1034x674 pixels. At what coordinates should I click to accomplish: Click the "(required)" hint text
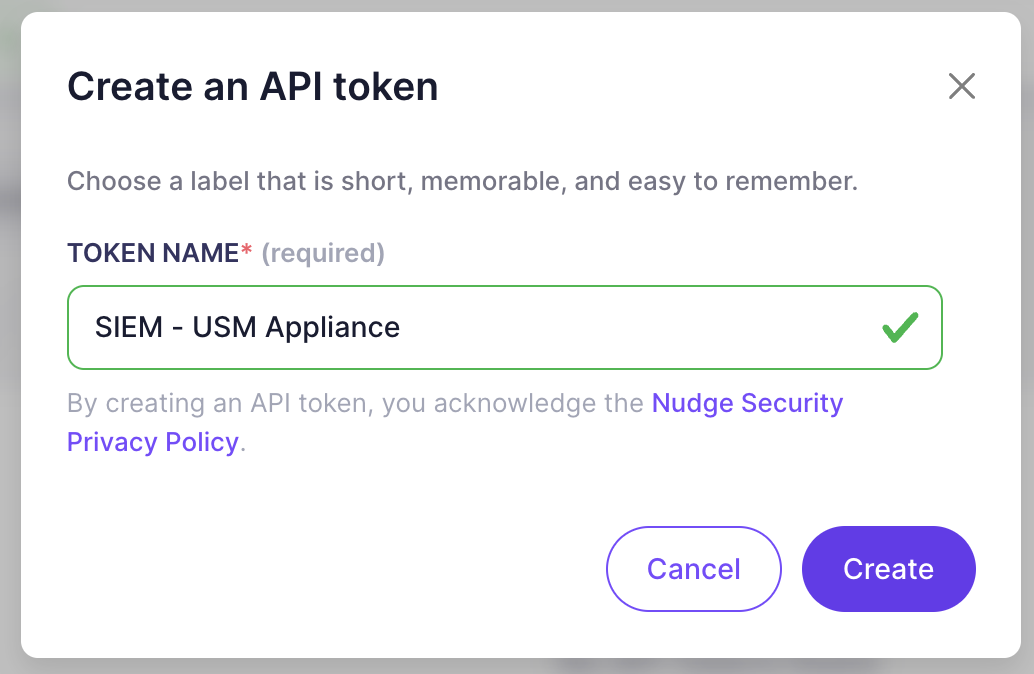click(x=323, y=253)
